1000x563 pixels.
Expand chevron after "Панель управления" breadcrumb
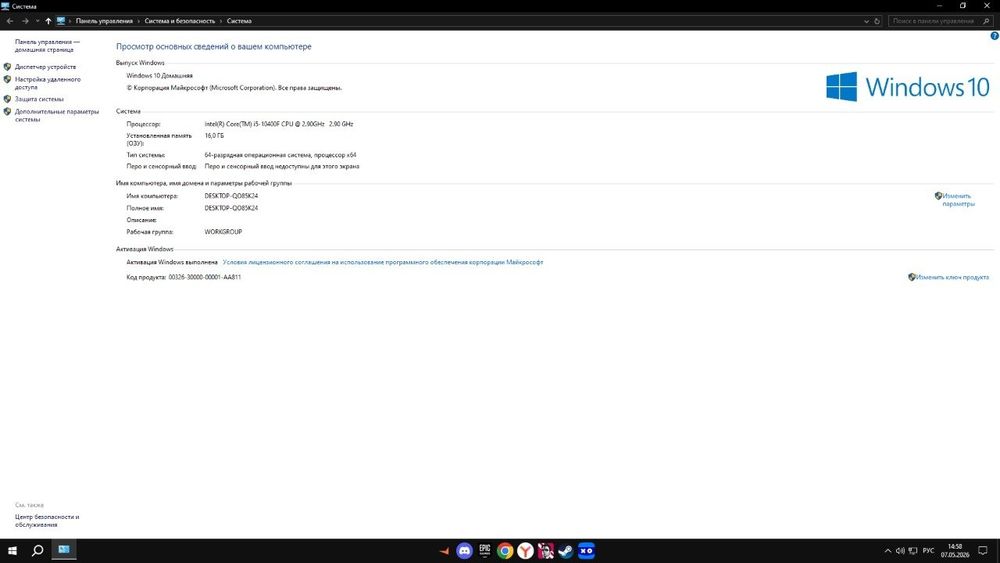tap(138, 21)
